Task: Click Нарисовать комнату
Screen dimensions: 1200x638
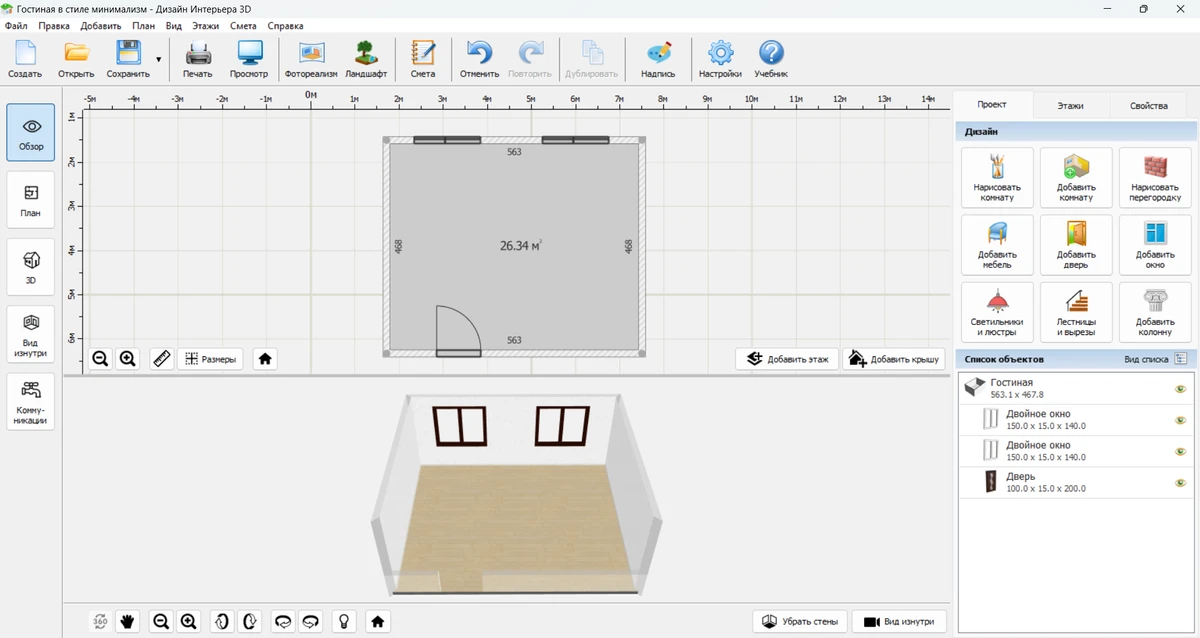Action: coord(997,178)
